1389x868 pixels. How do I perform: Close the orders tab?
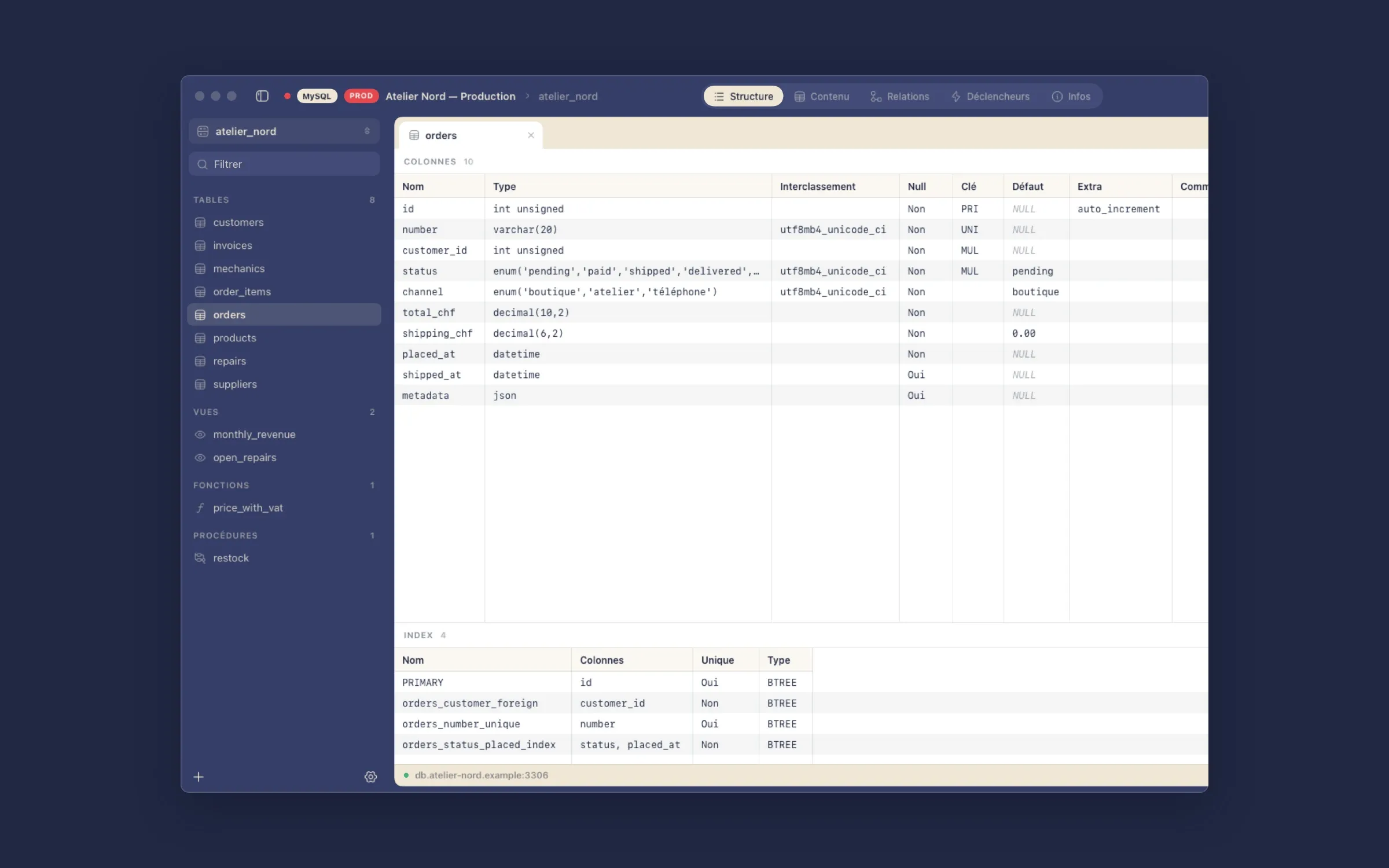click(531, 135)
